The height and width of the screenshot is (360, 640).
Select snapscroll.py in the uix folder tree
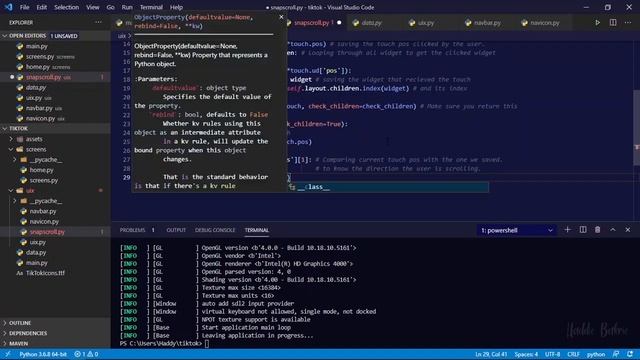point(47,232)
